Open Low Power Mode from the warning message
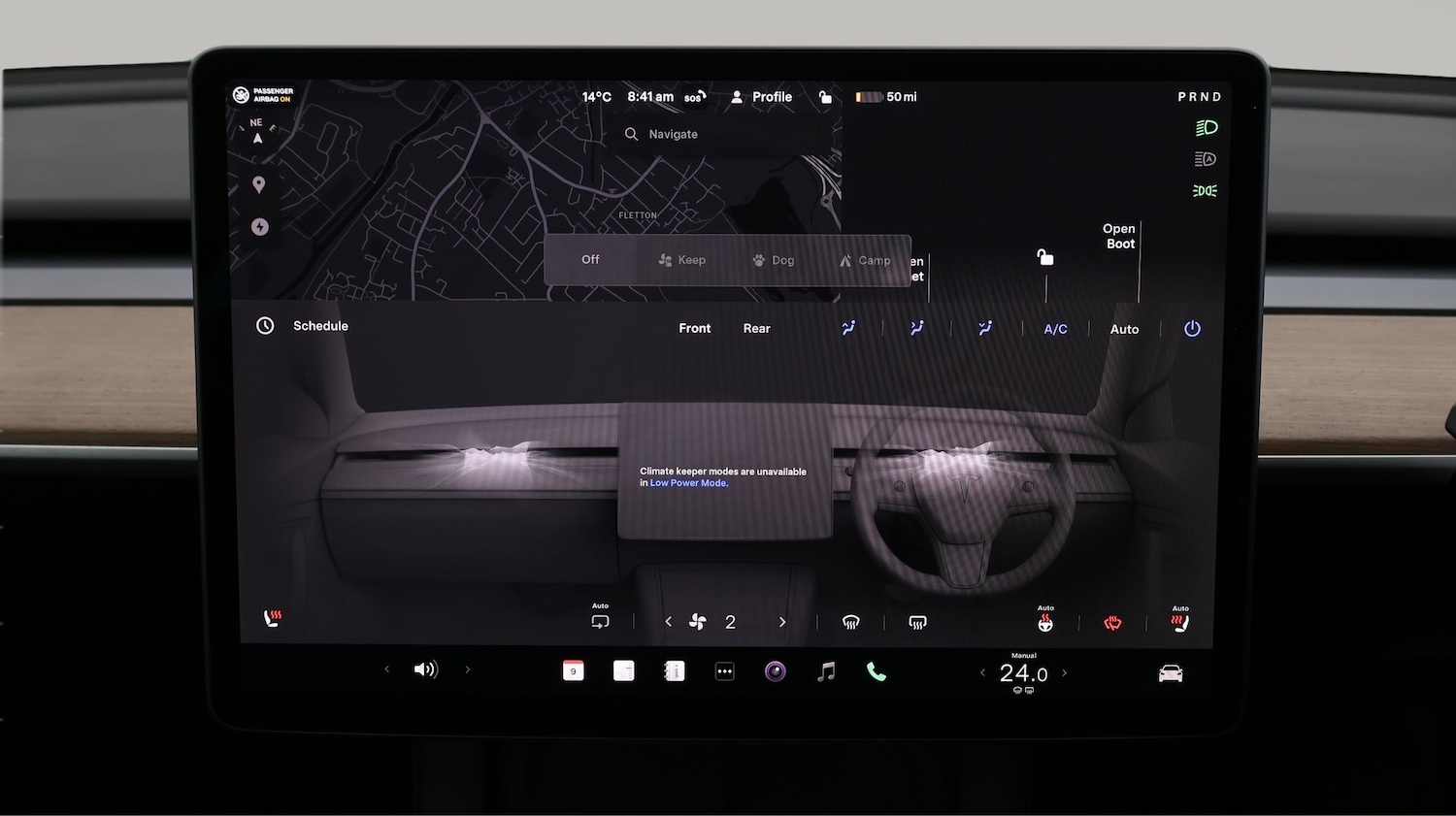Screen dimensions: 1456x816 click(688, 482)
